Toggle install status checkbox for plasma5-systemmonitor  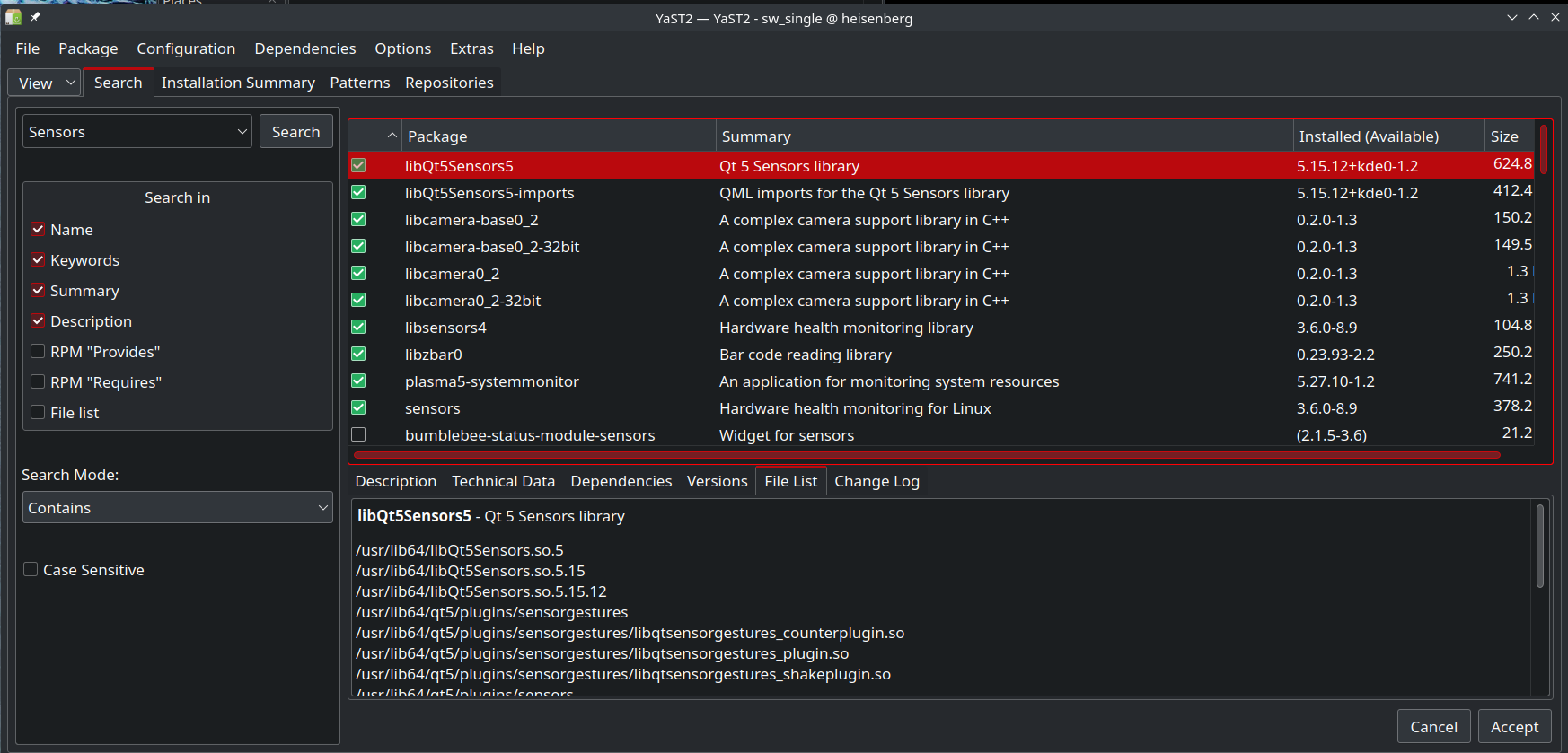coord(358,381)
